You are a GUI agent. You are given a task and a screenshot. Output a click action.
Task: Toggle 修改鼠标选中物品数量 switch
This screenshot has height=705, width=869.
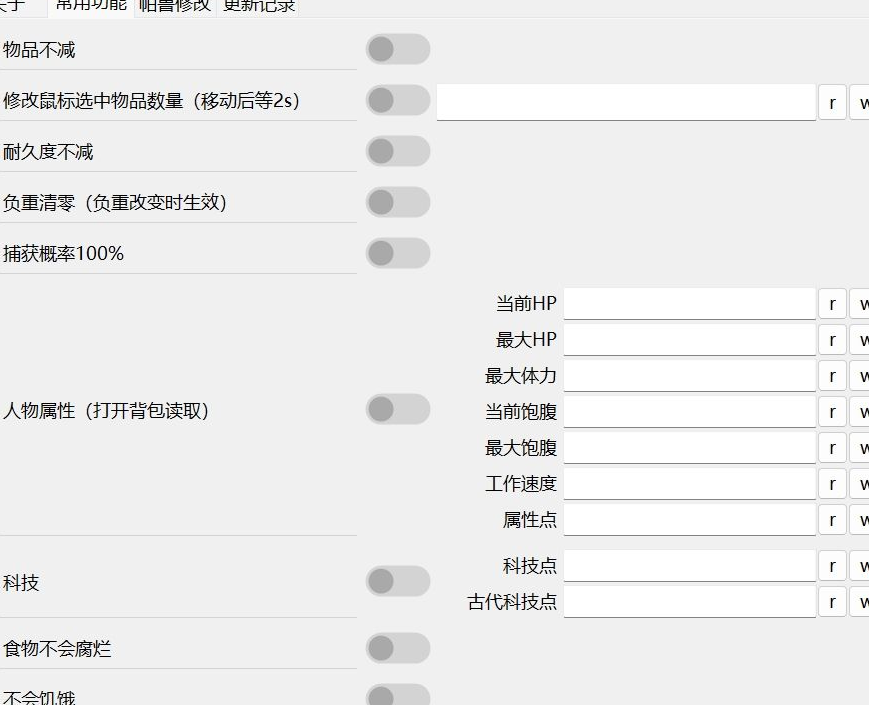tap(397, 100)
